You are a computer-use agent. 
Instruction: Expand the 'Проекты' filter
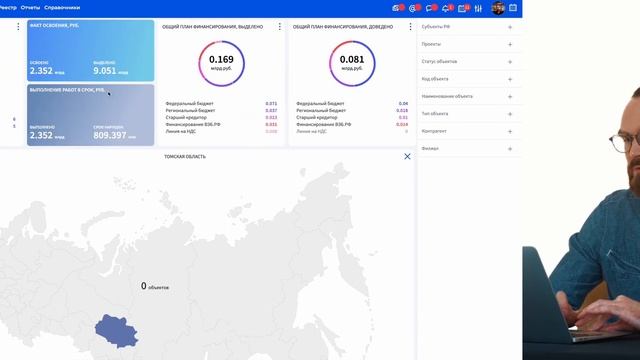click(x=510, y=44)
